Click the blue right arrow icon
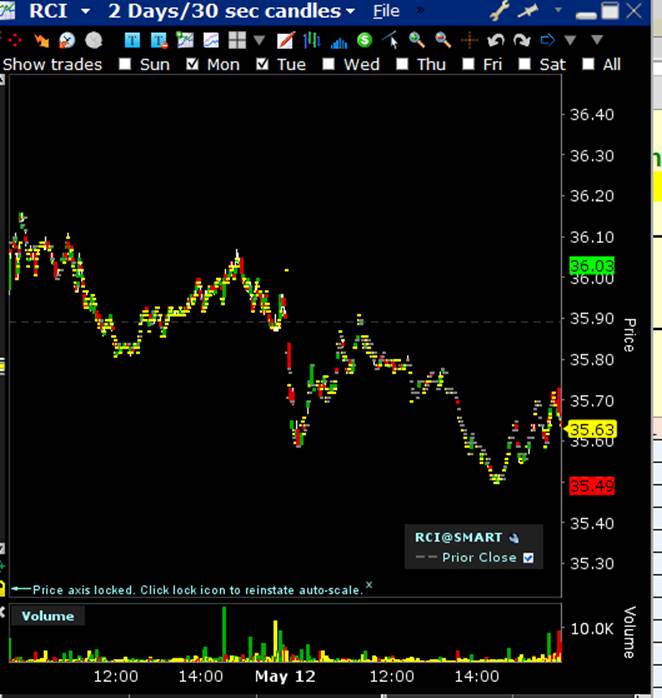This screenshot has height=698, width=662. (x=548, y=41)
